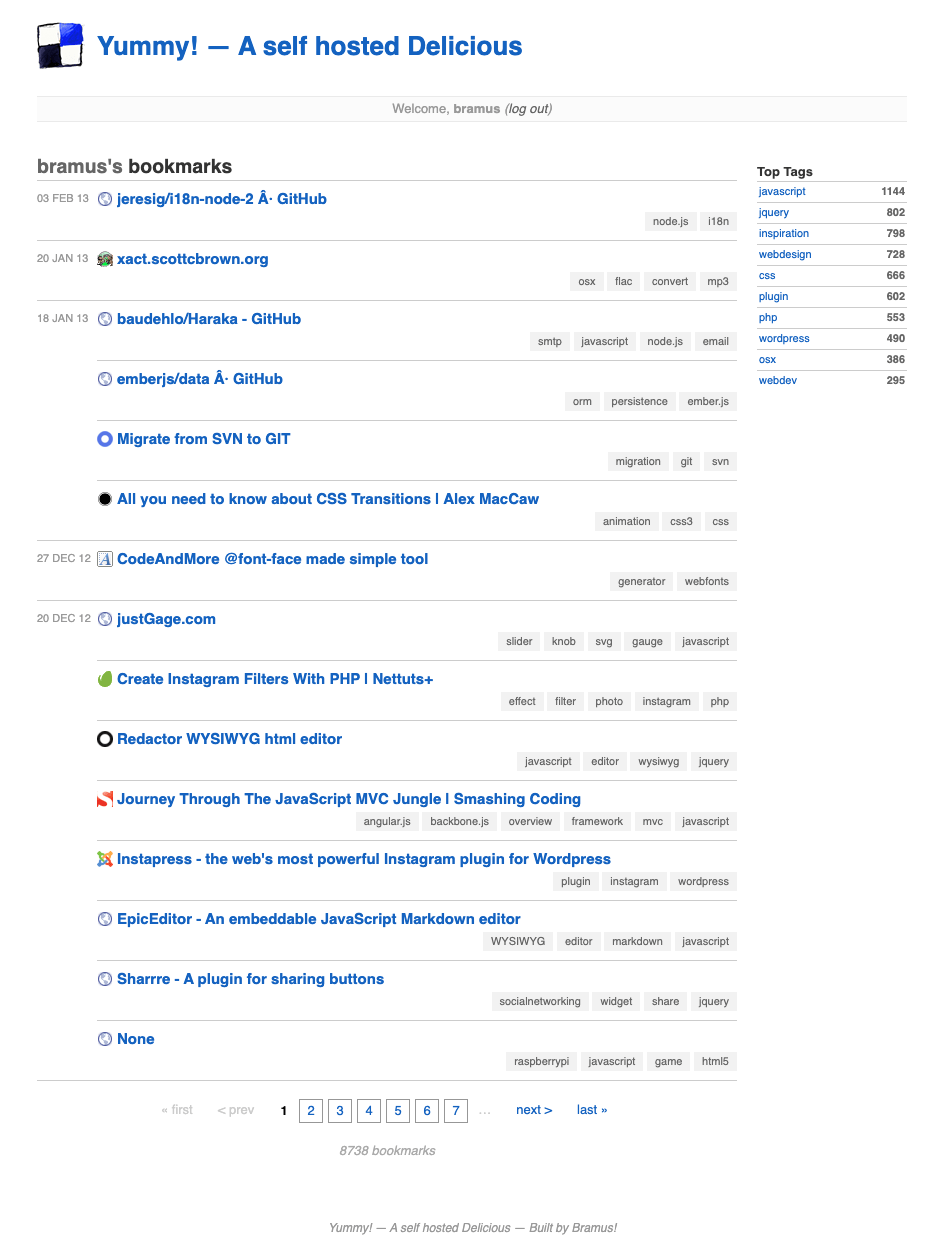This screenshot has width=927, height=1253.
Task: Select wordpress from the Top Tags list
Action: click(x=784, y=338)
